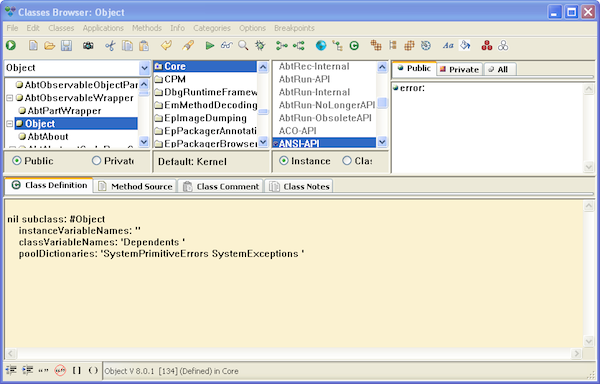Click the new file toolbar icon

pyautogui.click(x=33, y=46)
